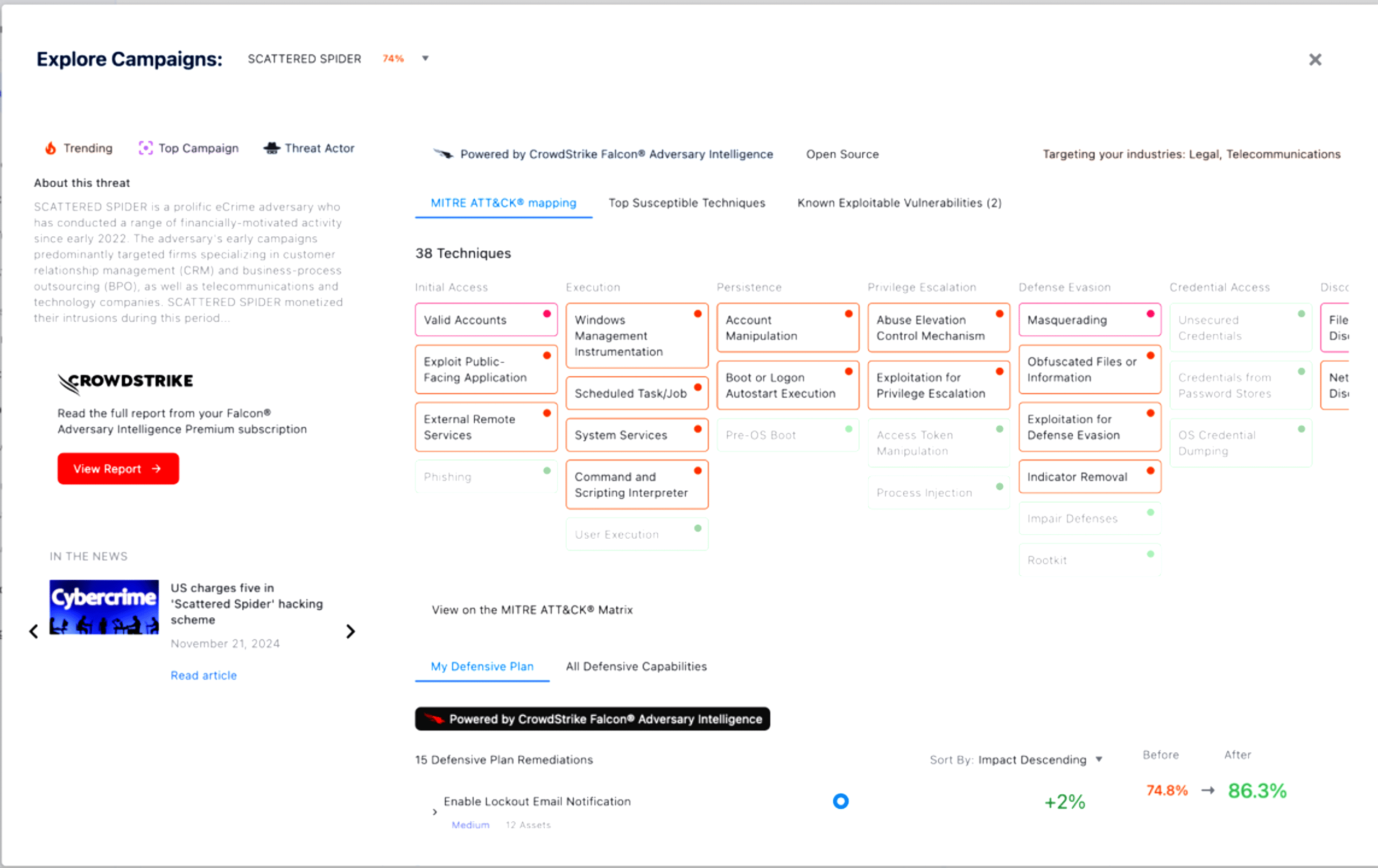
Task: Select the Rootkit technique card
Action: click(1090, 560)
